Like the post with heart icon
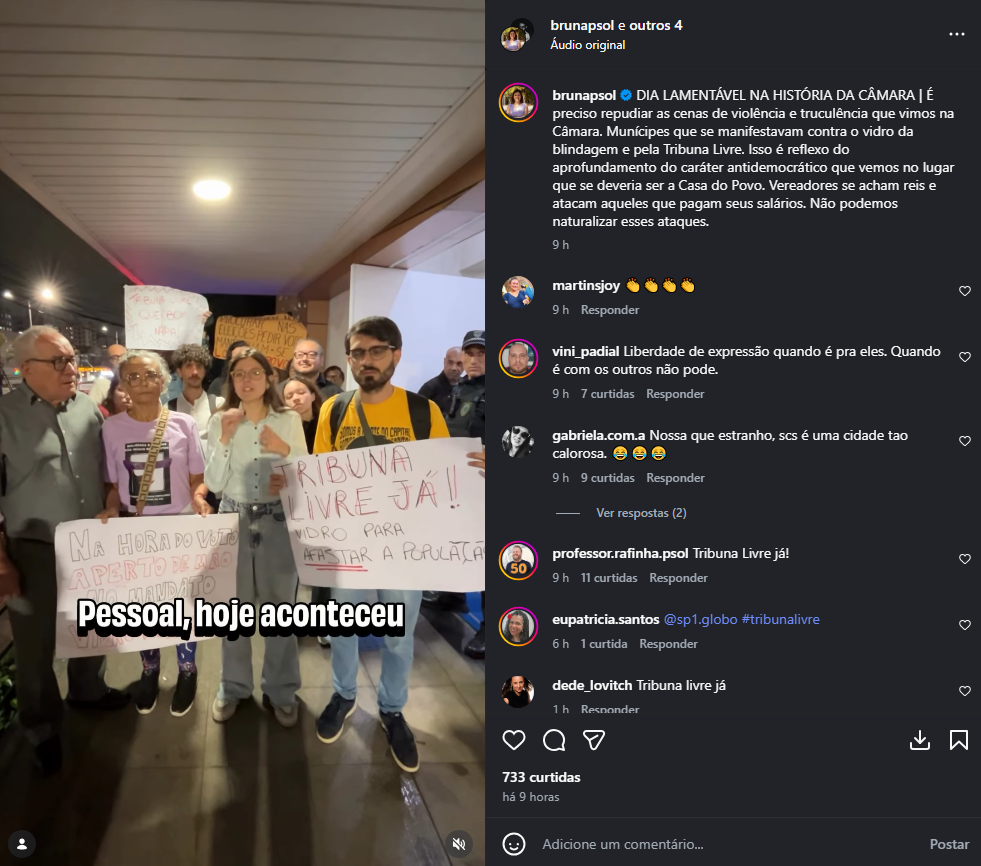Screen dimensions: 981x866 tap(514, 740)
